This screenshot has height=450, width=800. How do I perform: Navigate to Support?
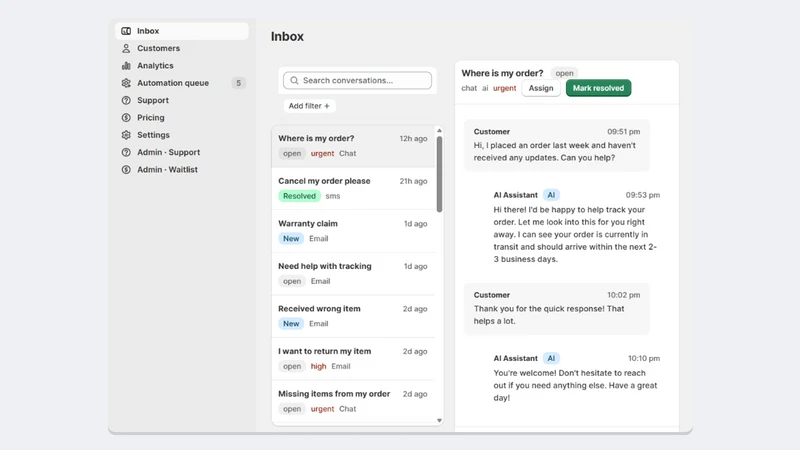point(182,101)
